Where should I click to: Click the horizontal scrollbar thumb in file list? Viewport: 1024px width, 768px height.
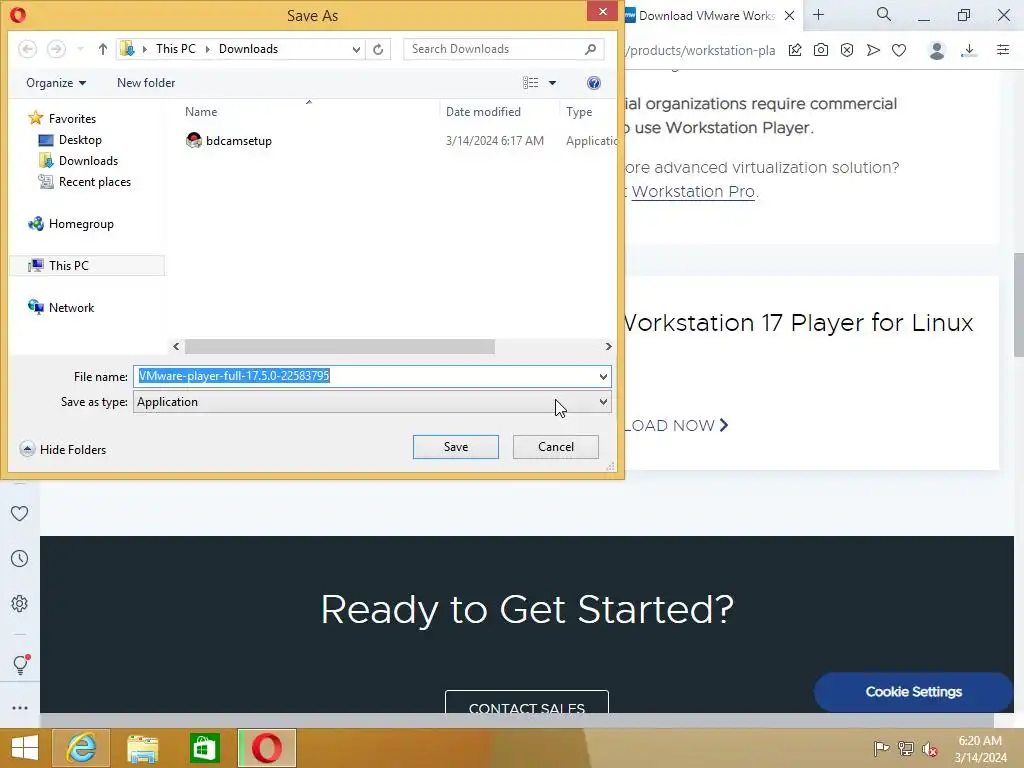point(340,347)
